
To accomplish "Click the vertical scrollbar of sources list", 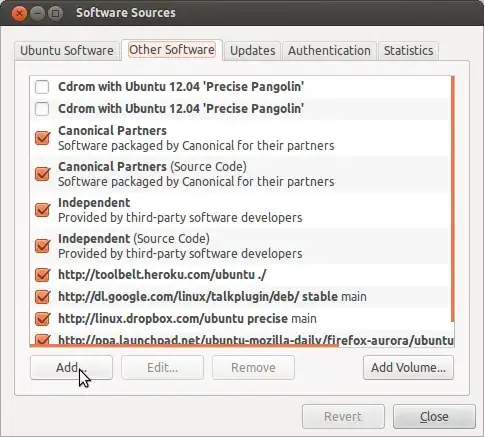I will (x=452, y=199).
